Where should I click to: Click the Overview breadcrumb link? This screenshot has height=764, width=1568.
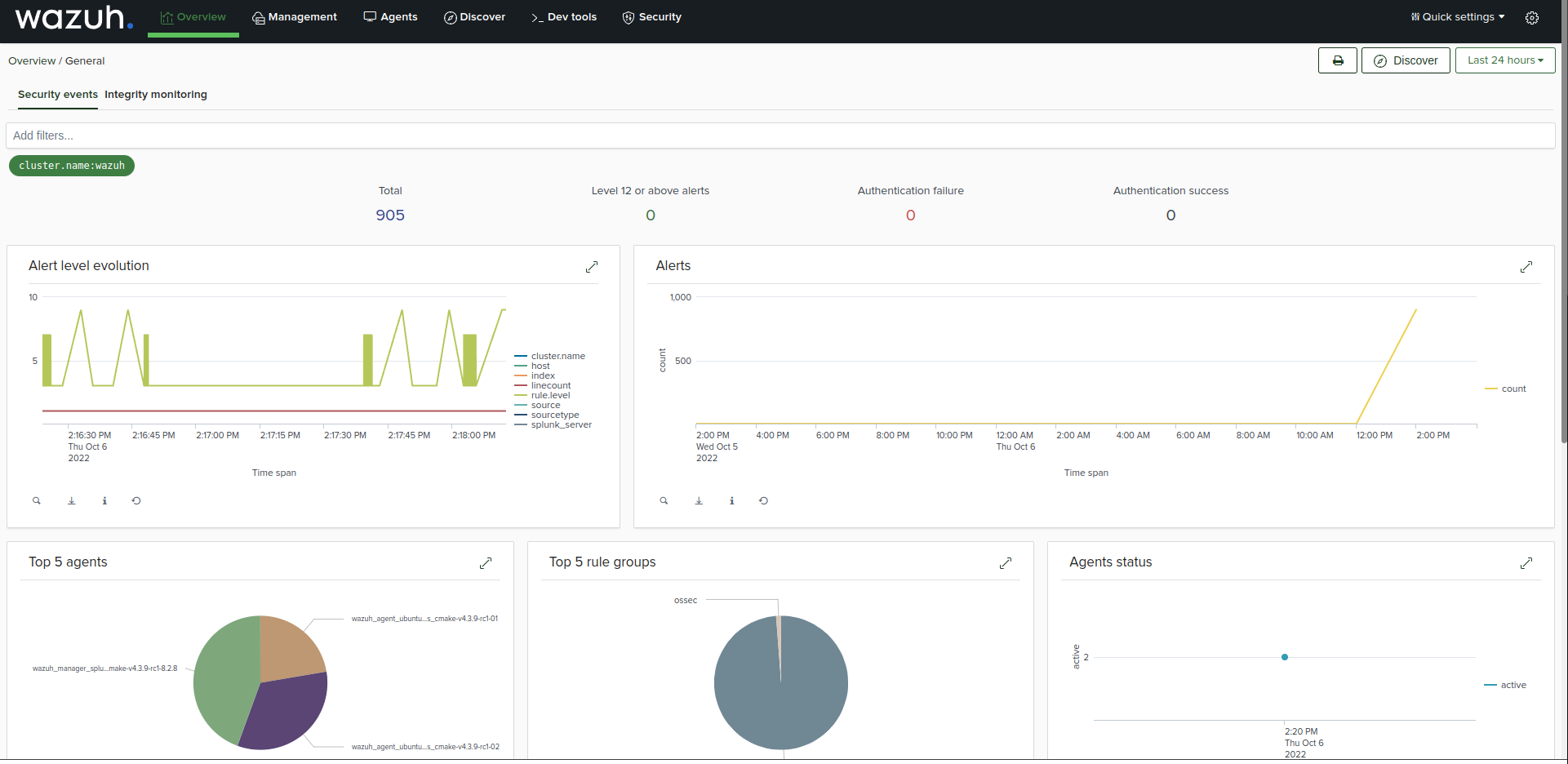(x=32, y=61)
